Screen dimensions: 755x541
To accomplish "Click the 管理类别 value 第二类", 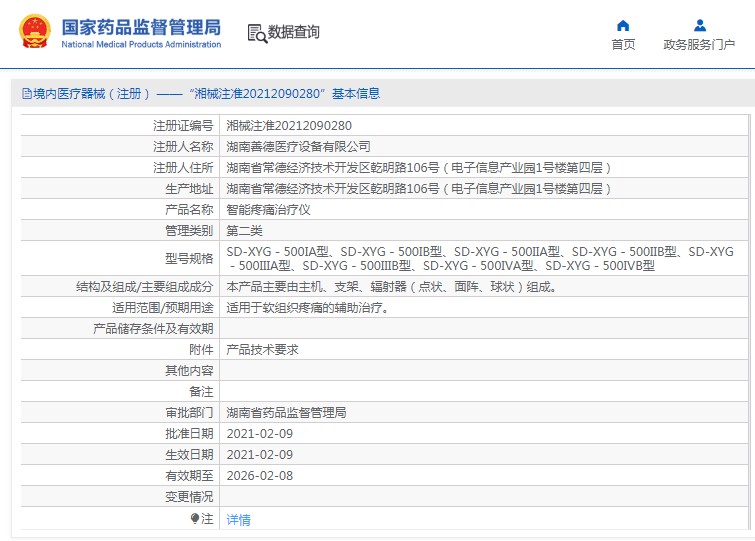I will 248,231.
